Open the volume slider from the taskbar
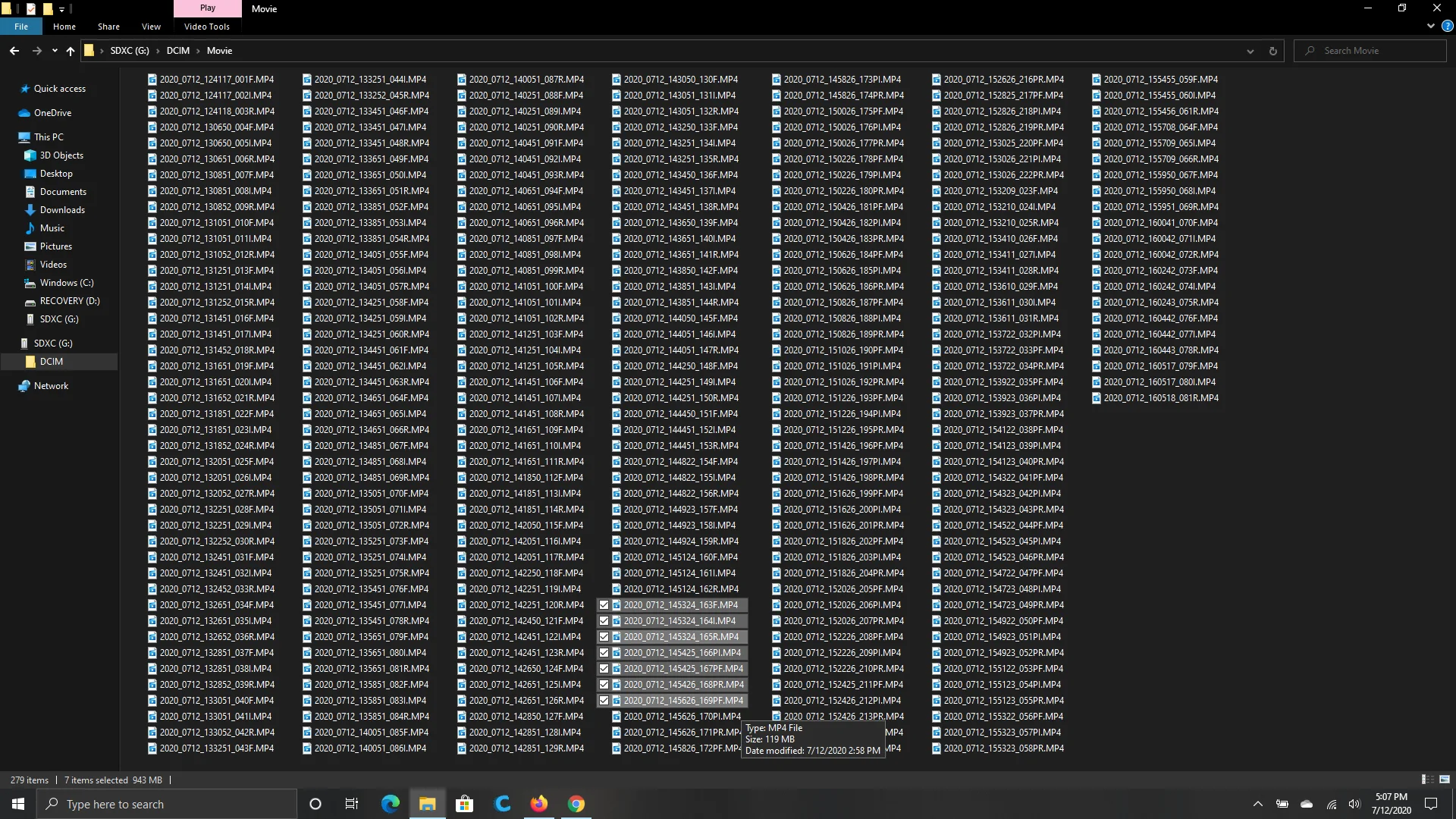This screenshot has height=819, width=1456. click(1357, 803)
